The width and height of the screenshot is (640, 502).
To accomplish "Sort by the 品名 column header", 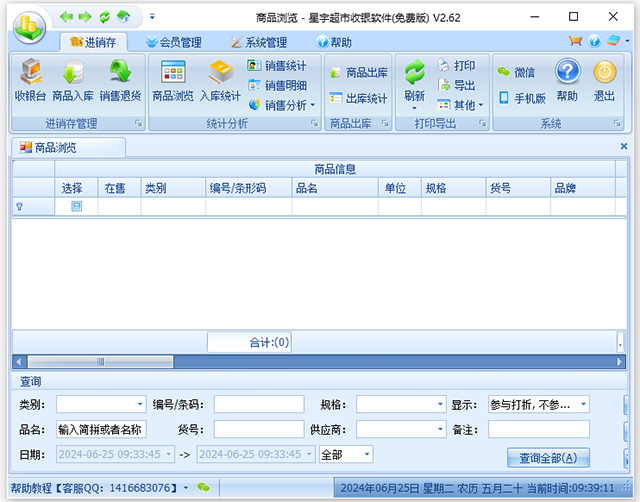I will click(x=335, y=188).
